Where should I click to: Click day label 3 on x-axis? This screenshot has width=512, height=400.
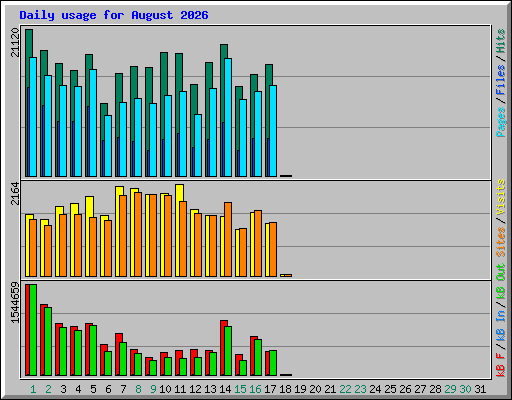[x=63, y=389]
